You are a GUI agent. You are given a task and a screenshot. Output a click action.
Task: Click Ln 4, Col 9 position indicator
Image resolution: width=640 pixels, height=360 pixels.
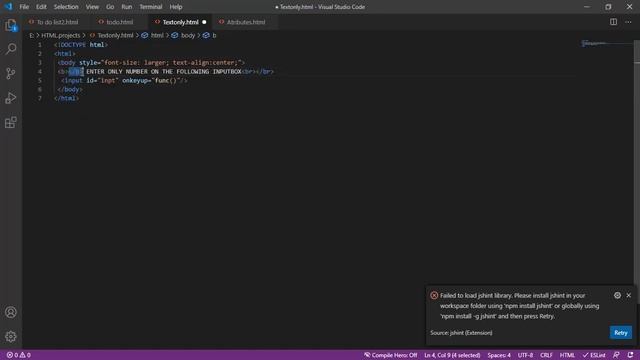tap(452, 355)
